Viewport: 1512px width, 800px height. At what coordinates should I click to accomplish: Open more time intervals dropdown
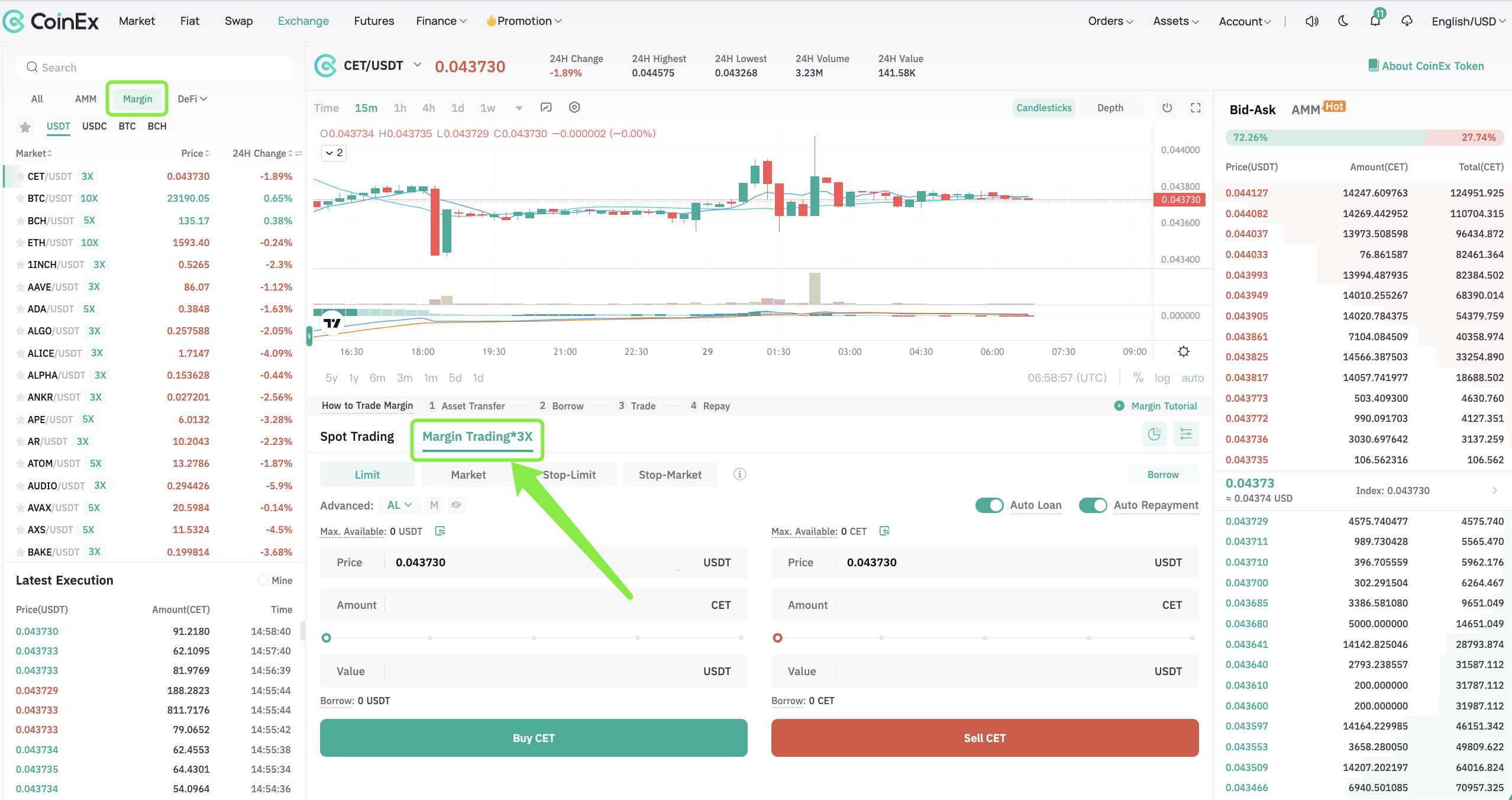[x=519, y=108]
